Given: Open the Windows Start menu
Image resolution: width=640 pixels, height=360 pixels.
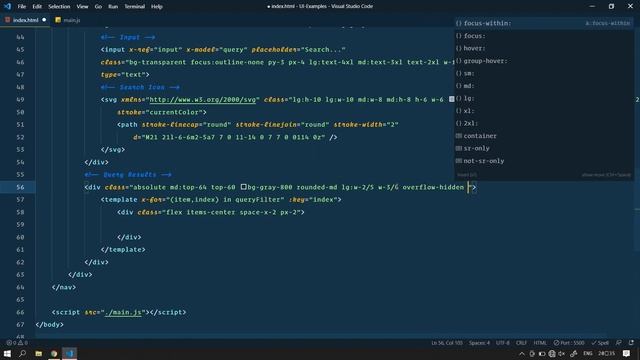Looking at the screenshot, I should coord(7,353).
